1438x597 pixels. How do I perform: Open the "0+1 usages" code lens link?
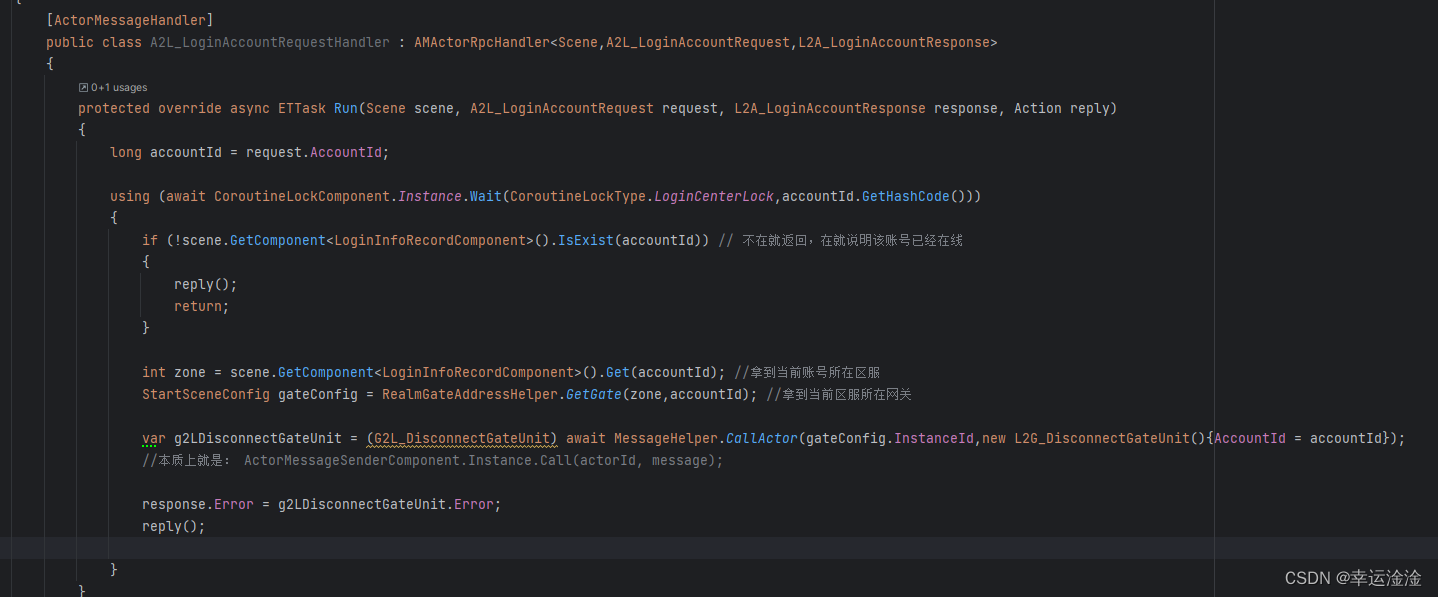point(119,88)
